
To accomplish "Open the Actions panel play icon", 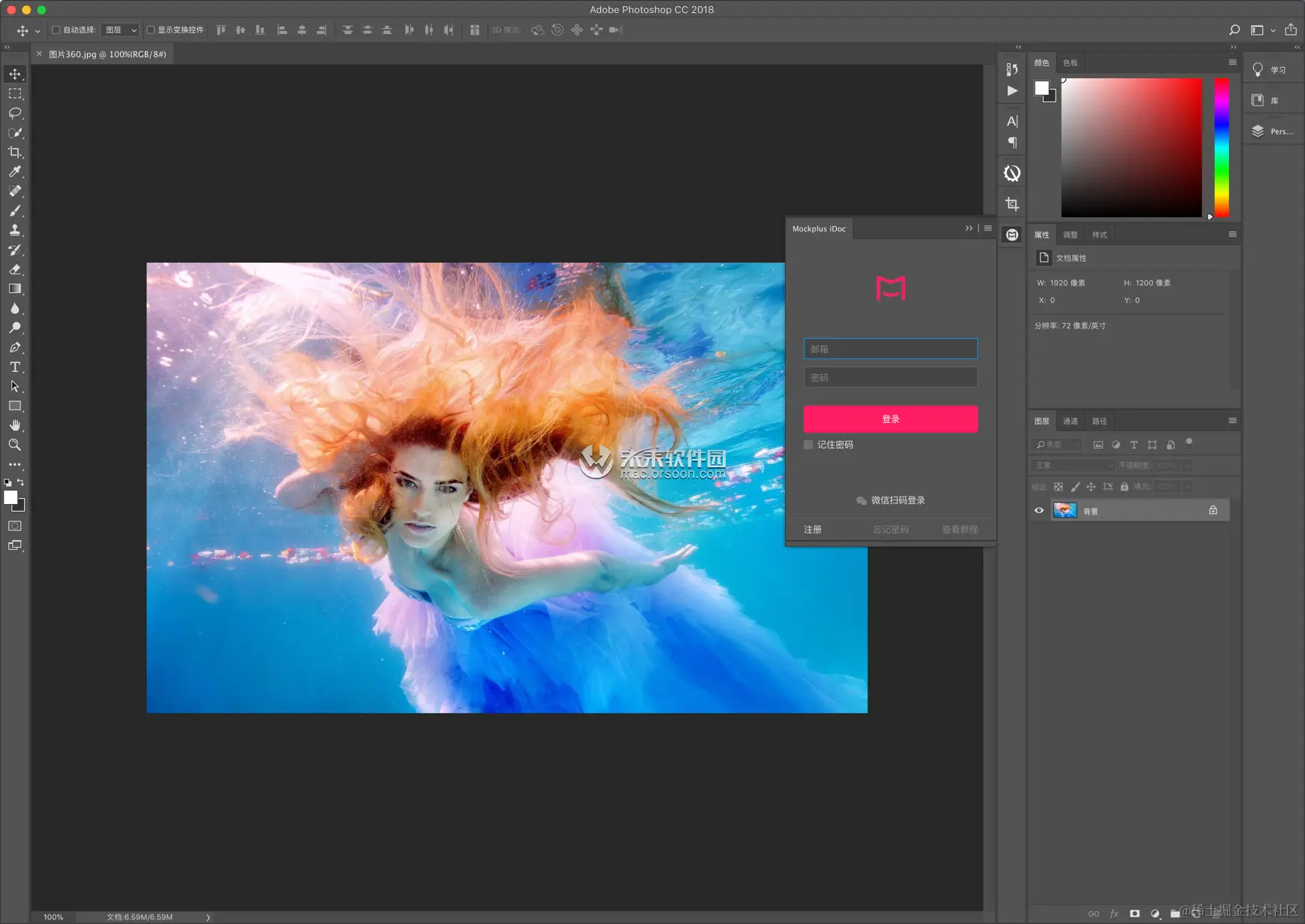I will pos(1012,90).
